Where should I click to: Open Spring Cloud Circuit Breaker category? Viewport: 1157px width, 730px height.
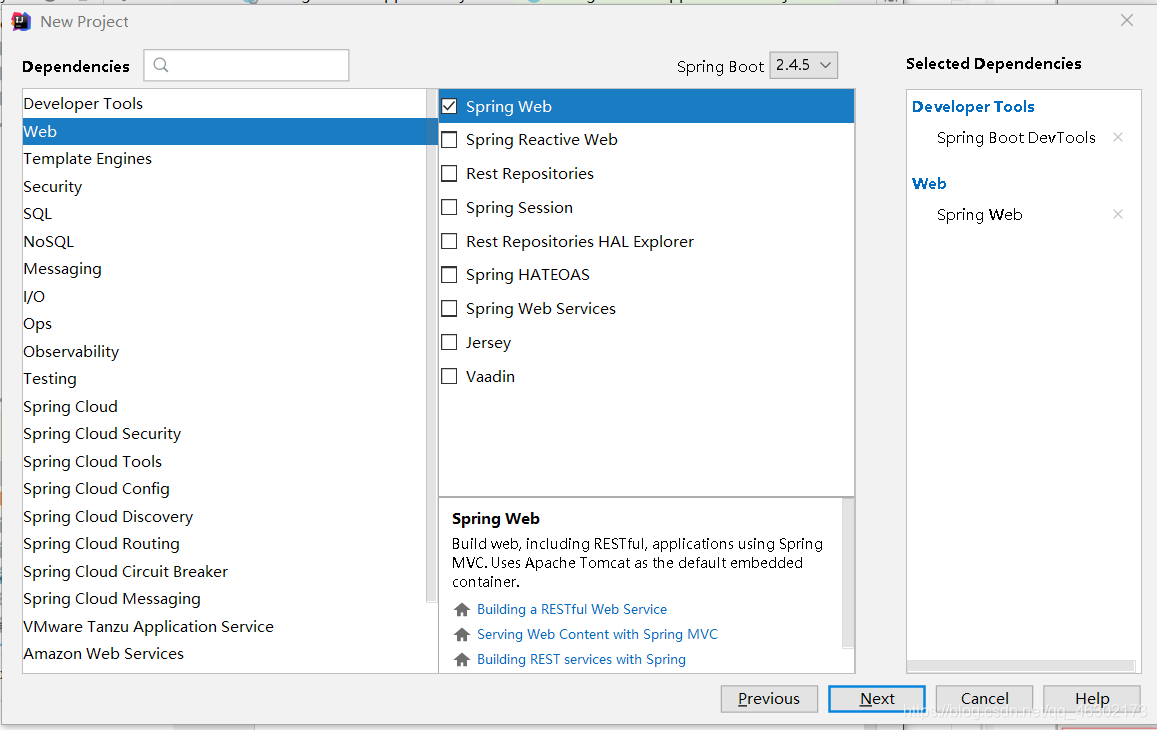click(x=224, y=571)
